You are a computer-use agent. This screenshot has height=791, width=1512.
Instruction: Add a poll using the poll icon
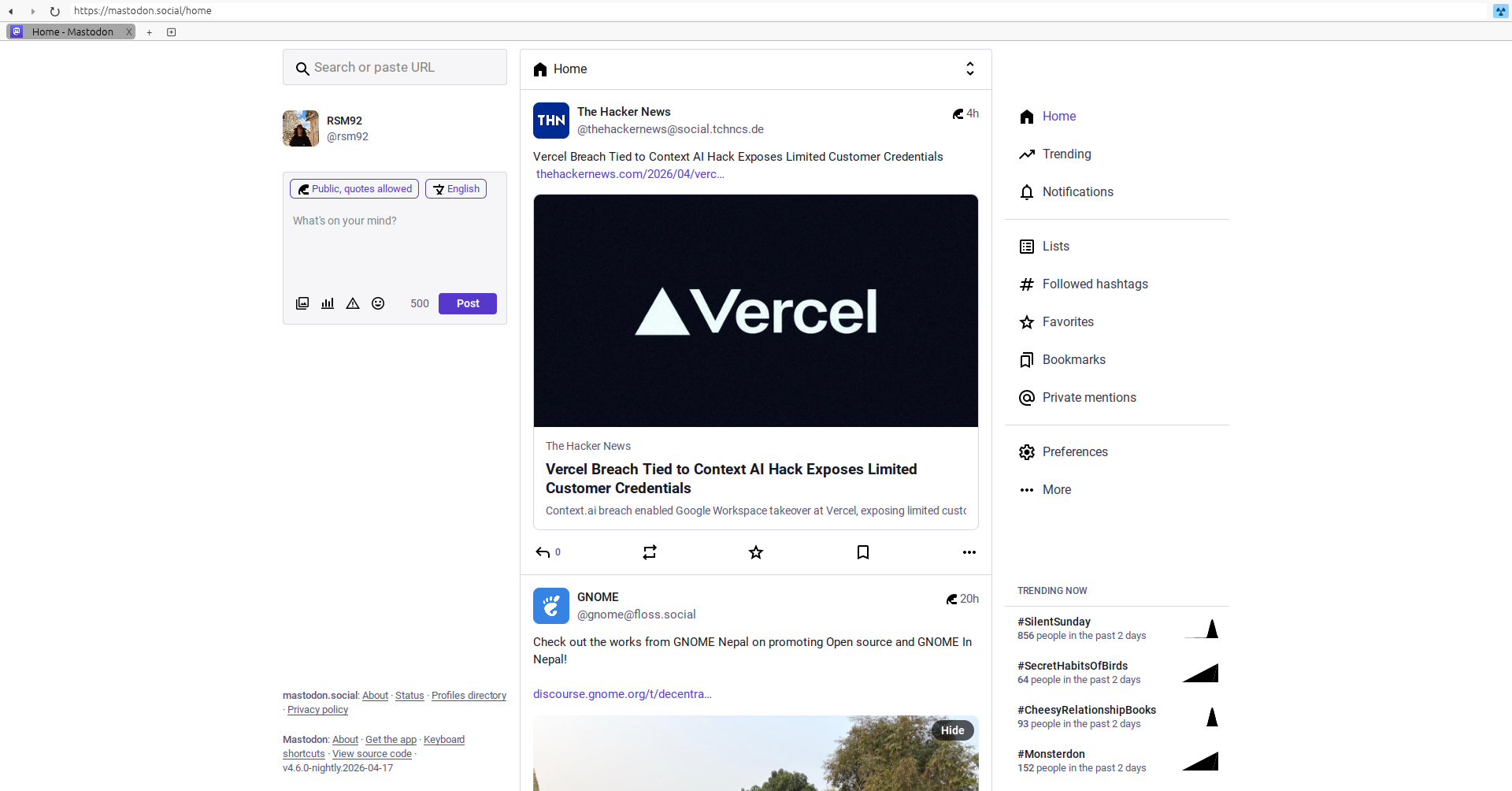click(328, 303)
